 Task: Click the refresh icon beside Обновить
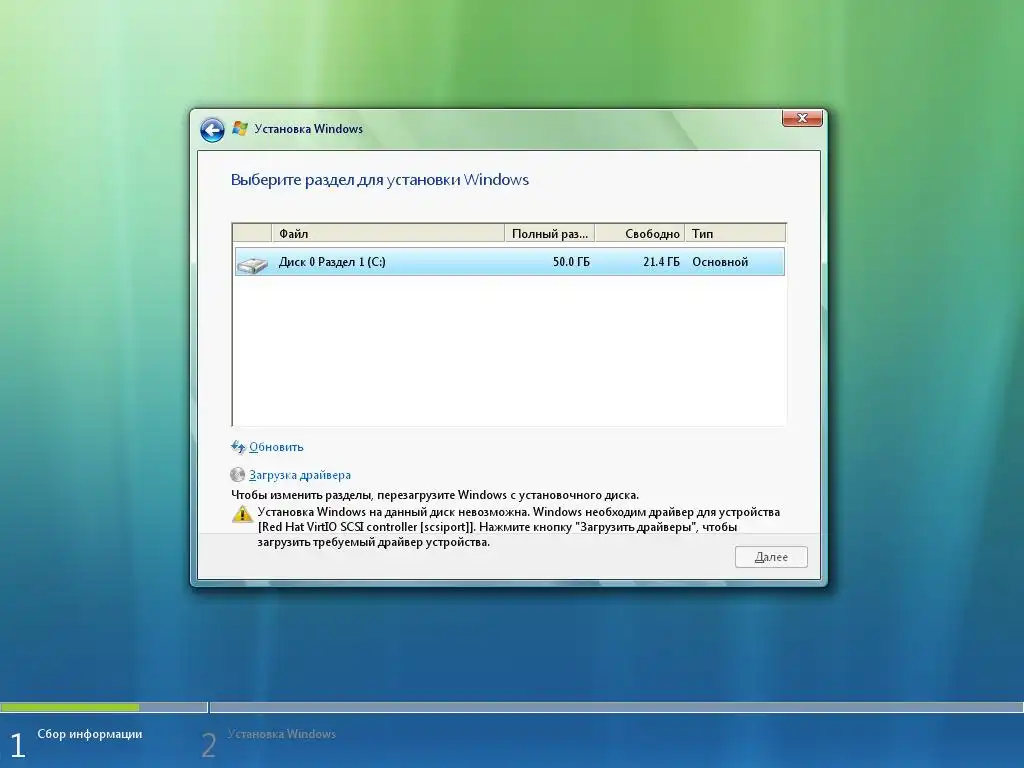click(238, 447)
